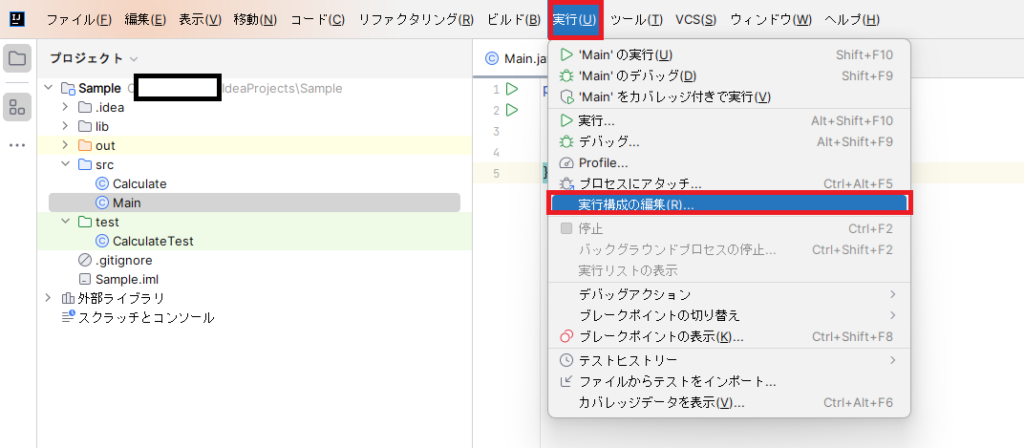1024x448 pixels.
Task: Click the external libraries bar-chart icon
Action: tap(68, 298)
